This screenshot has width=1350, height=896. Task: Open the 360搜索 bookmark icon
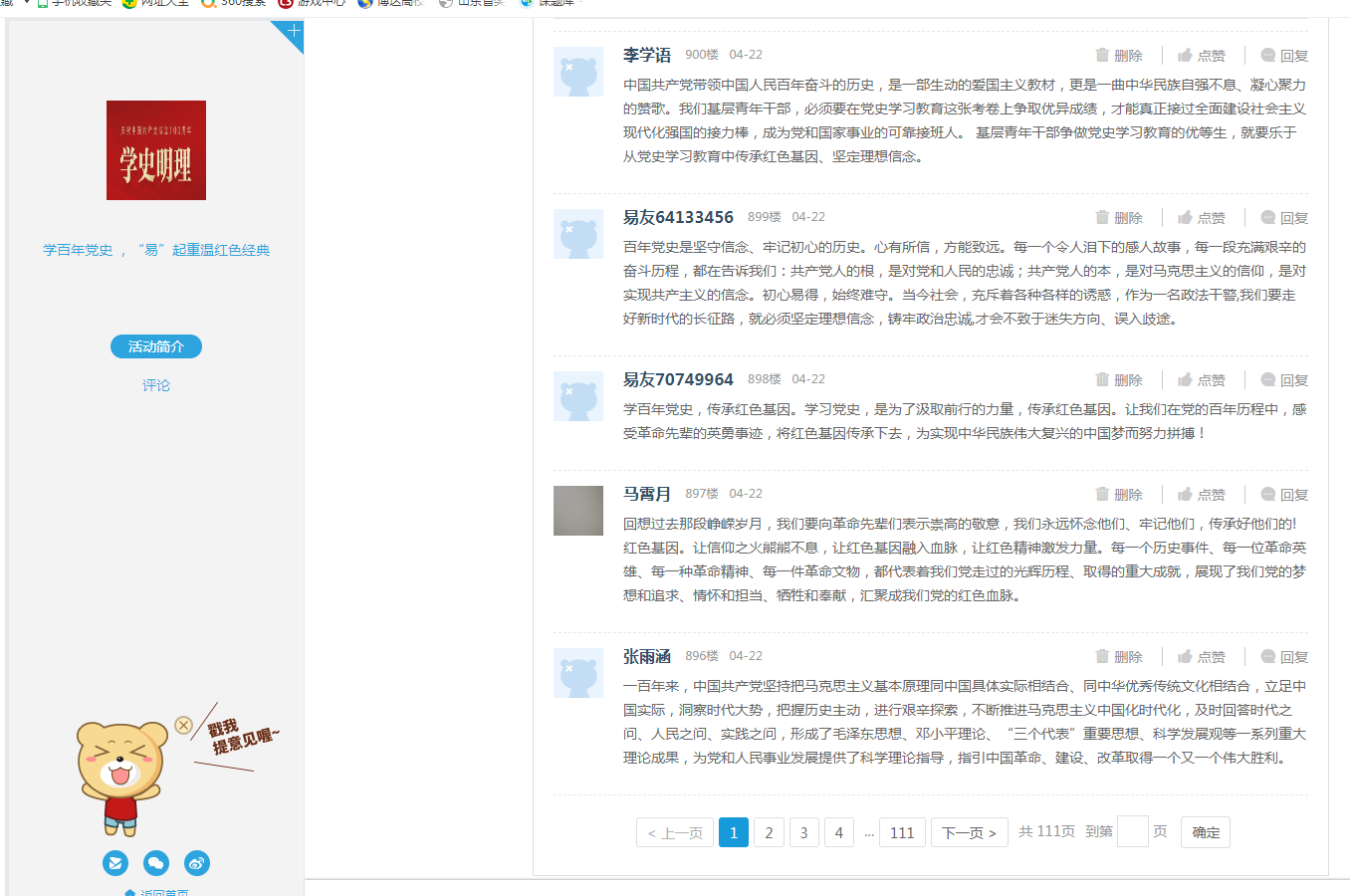point(206,3)
